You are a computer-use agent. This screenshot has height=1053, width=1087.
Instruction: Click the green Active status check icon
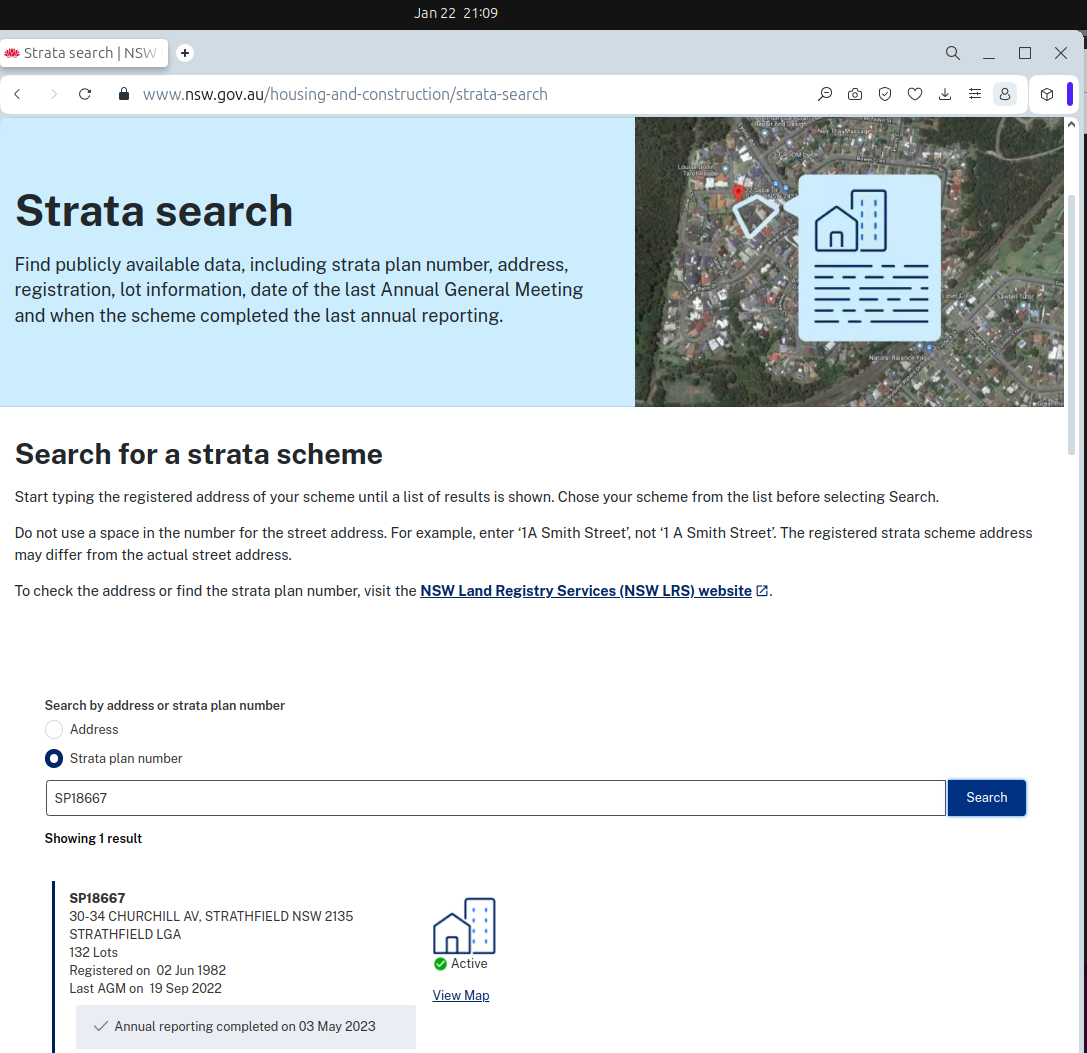pos(440,964)
